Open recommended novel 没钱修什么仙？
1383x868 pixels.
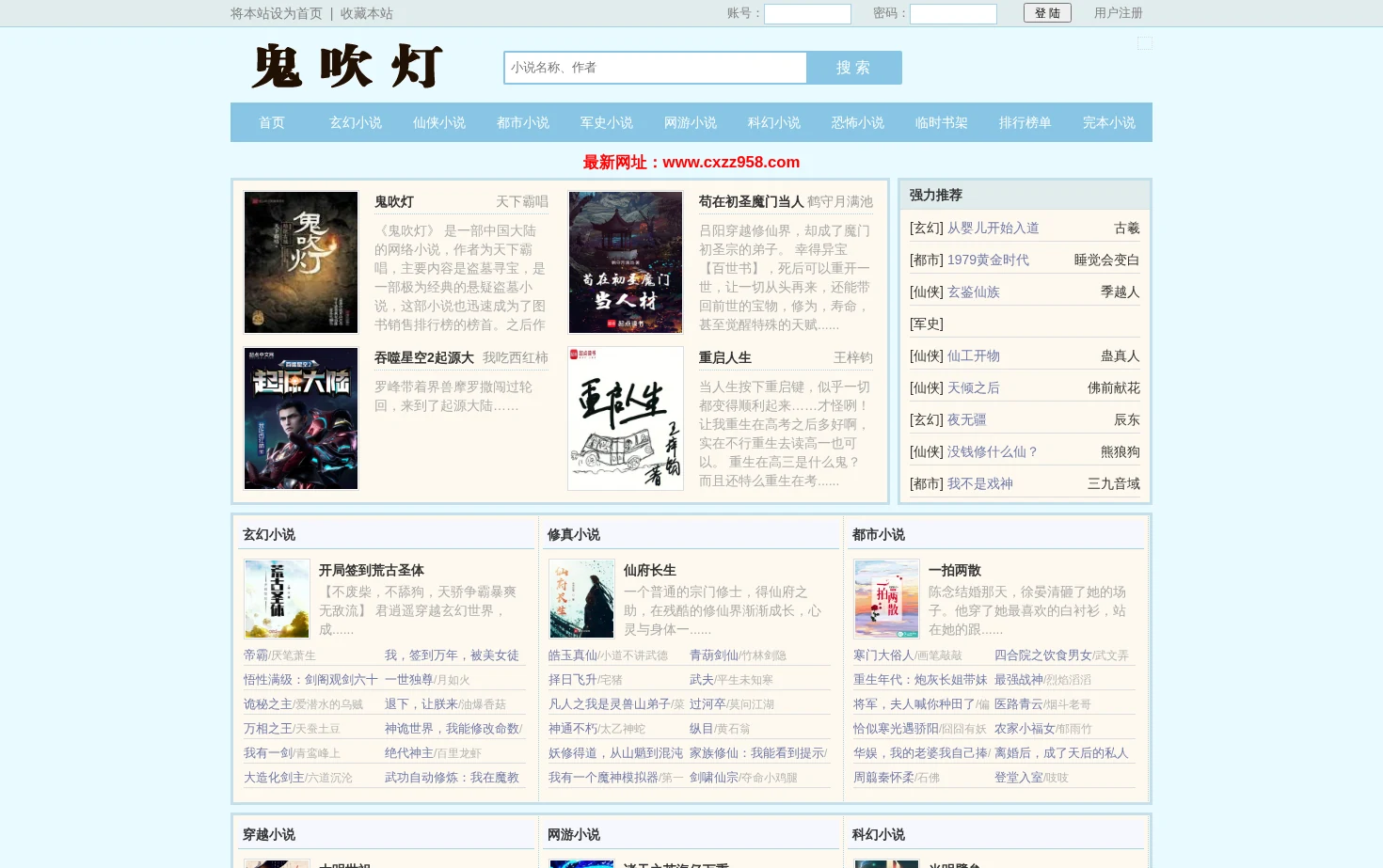(x=993, y=451)
